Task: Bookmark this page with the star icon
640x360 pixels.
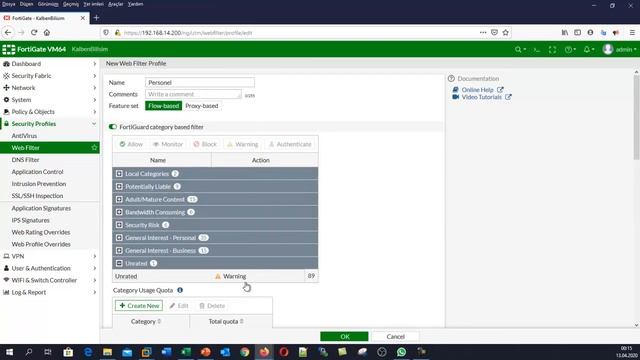Action: [506, 32]
